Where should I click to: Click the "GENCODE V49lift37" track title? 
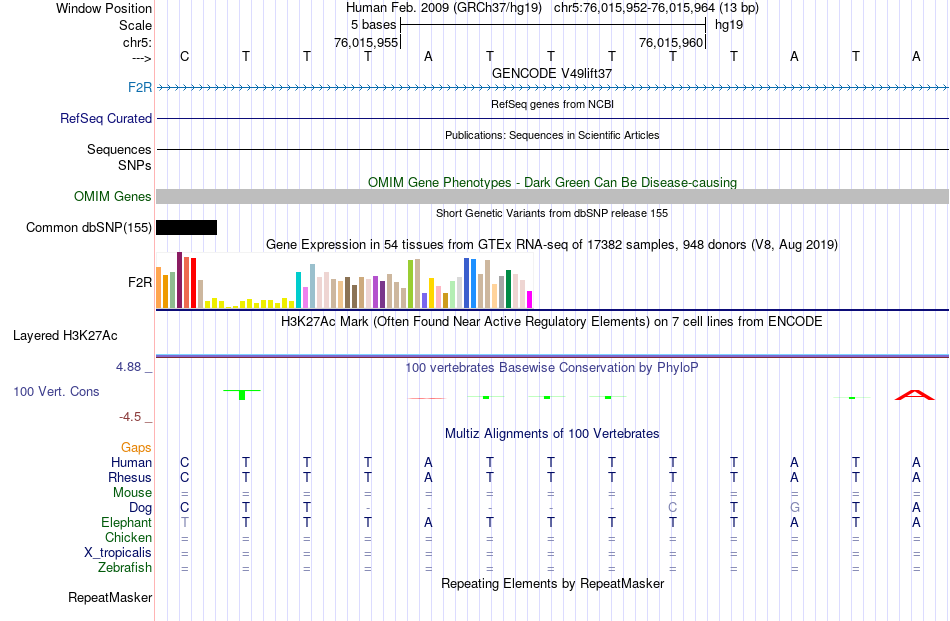coord(552,73)
